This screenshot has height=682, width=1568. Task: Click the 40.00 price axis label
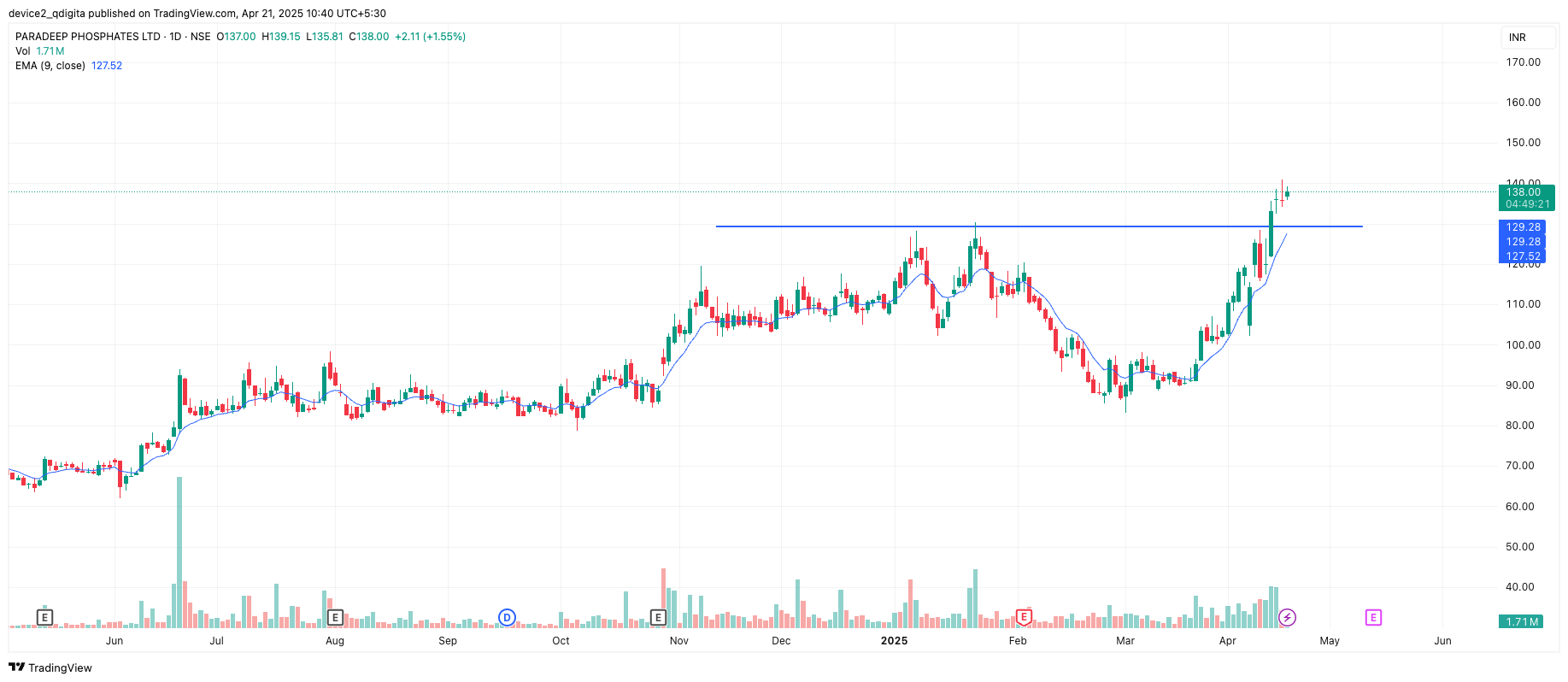click(x=1520, y=587)
